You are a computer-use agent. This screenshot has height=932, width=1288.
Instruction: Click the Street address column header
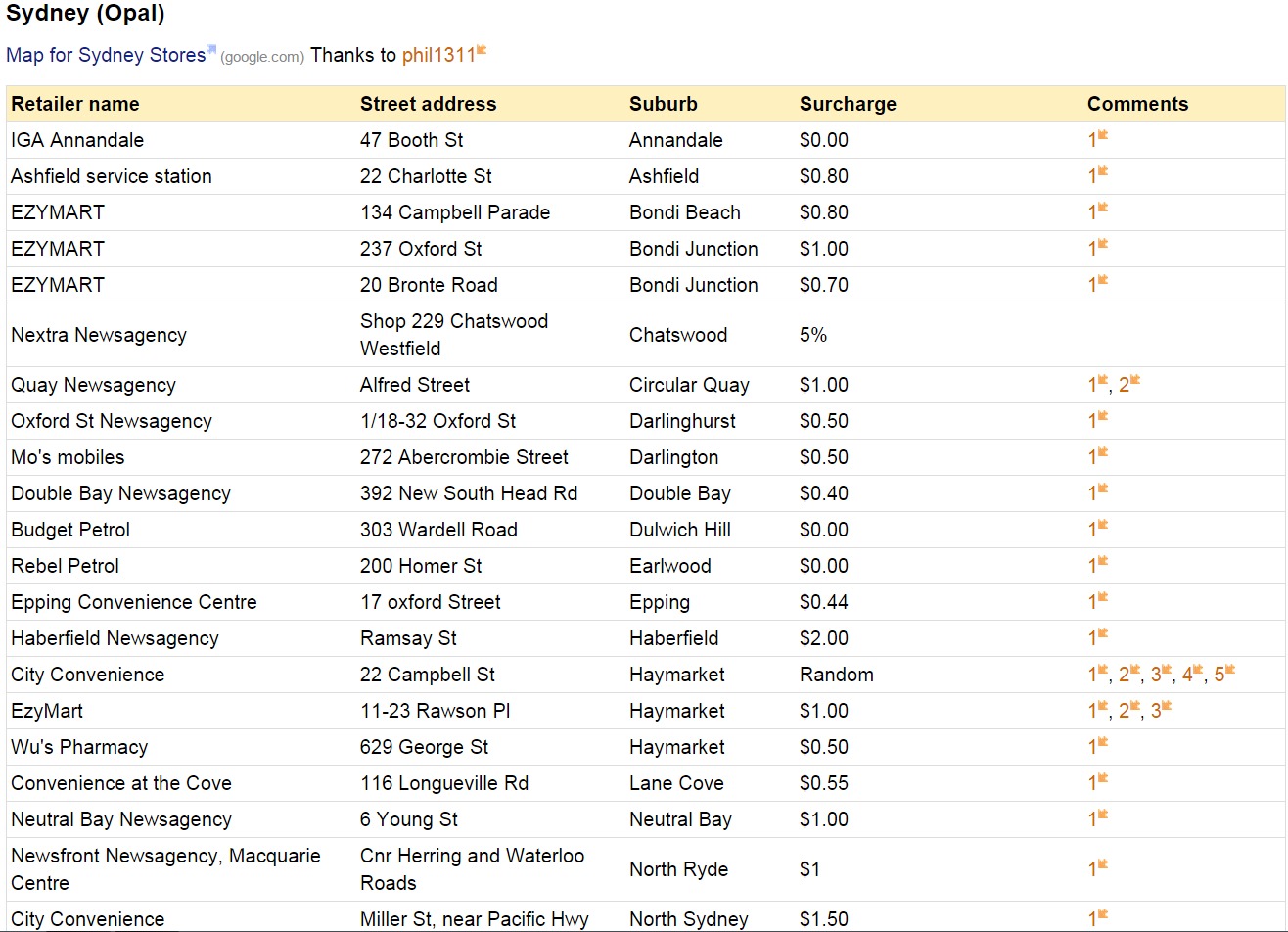click(x=428, y=104)
